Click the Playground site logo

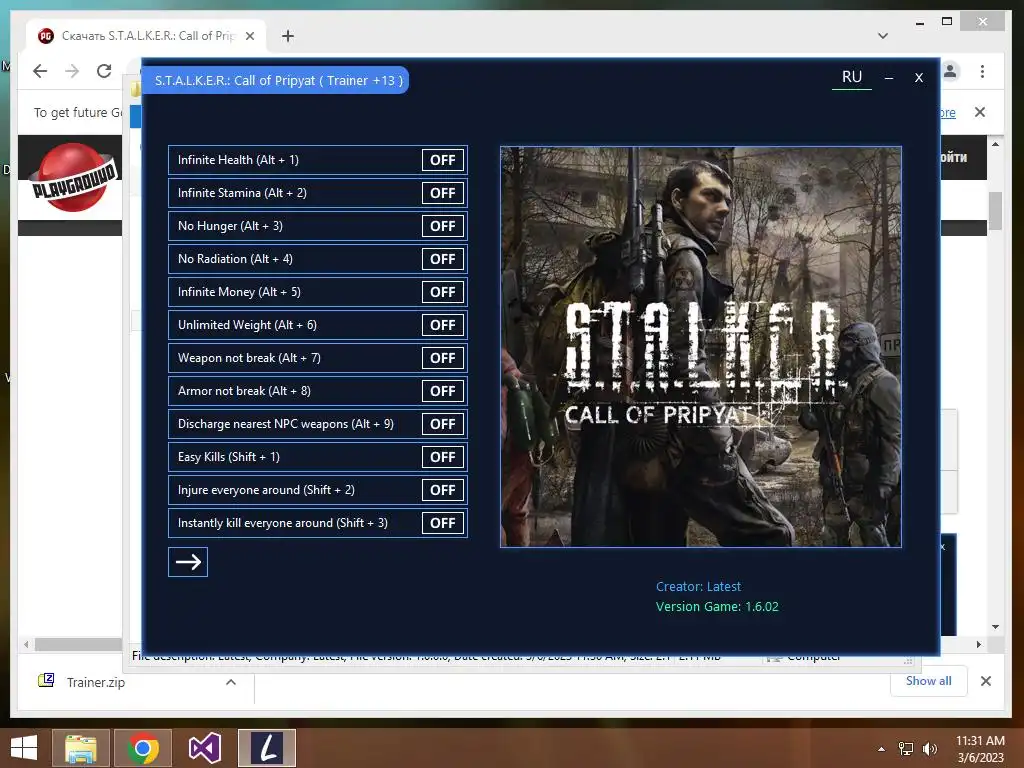pyautogui.click(x=74, y=178)
